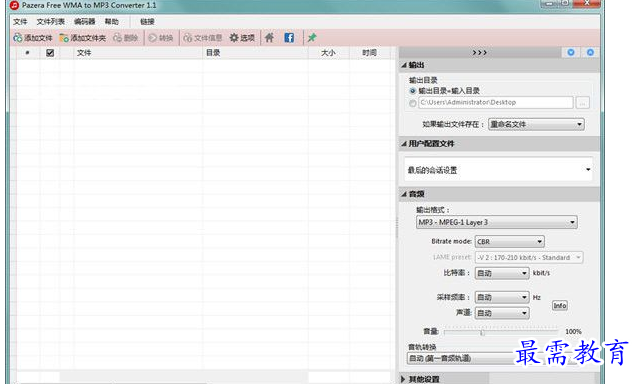Collapse the 音频 section header

pos(500,194)
